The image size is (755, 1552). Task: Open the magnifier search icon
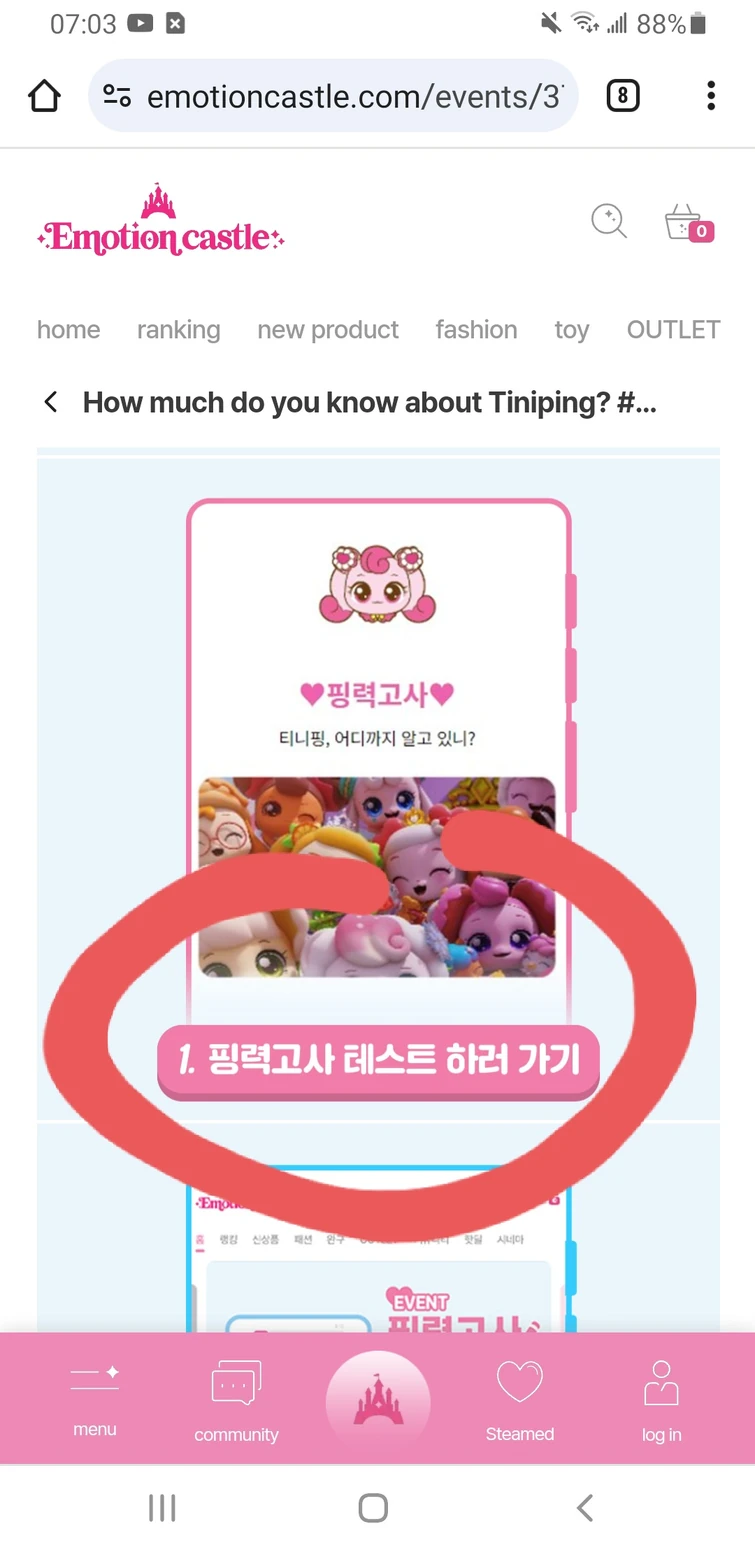608,221
